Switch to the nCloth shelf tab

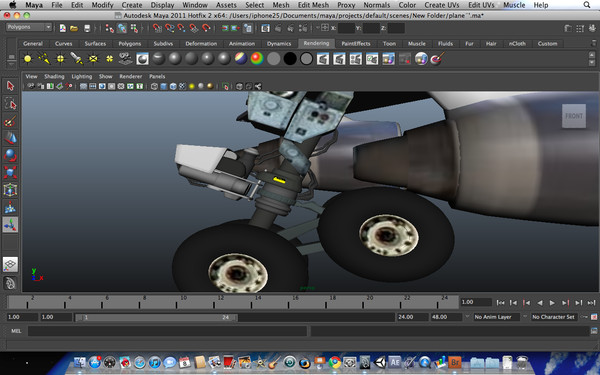click(517, 44)
